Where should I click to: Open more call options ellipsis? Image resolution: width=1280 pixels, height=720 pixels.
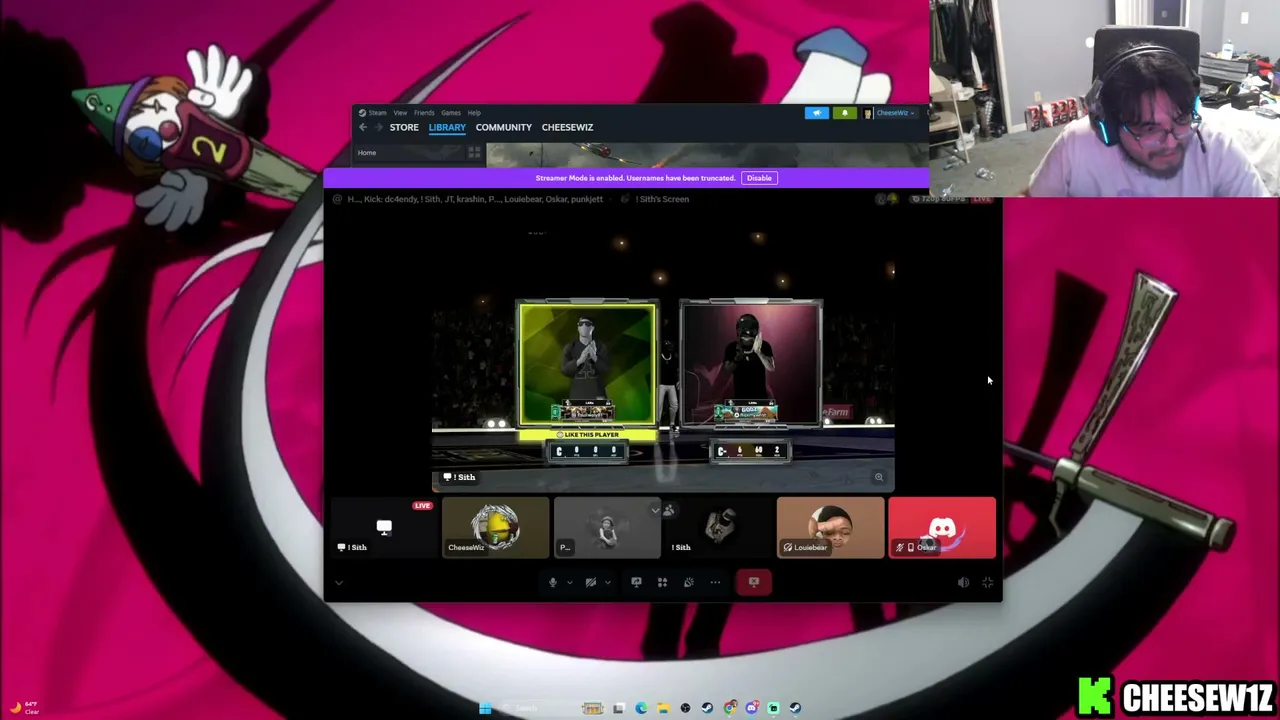tap(715, 582)
